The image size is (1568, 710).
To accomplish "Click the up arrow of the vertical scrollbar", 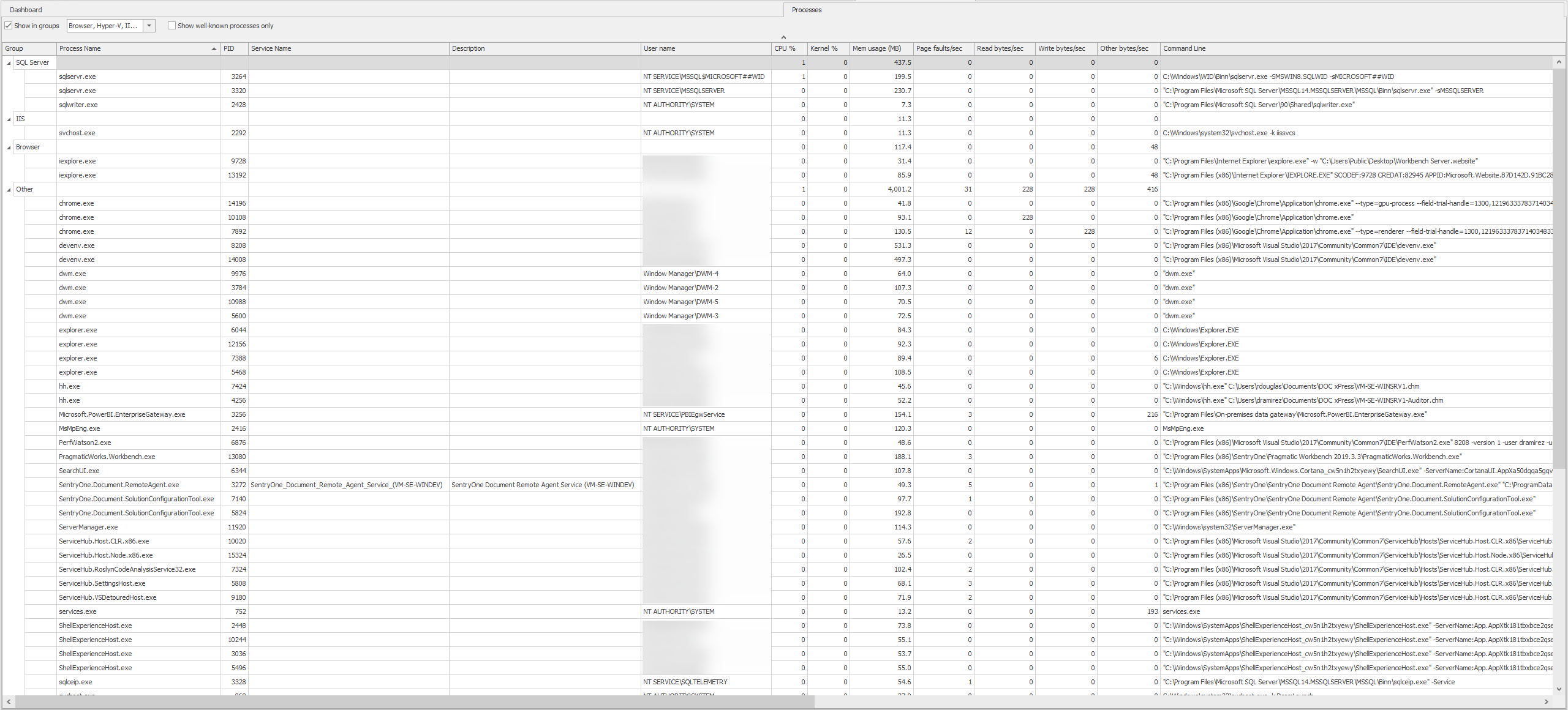I will click(1559, 61).
